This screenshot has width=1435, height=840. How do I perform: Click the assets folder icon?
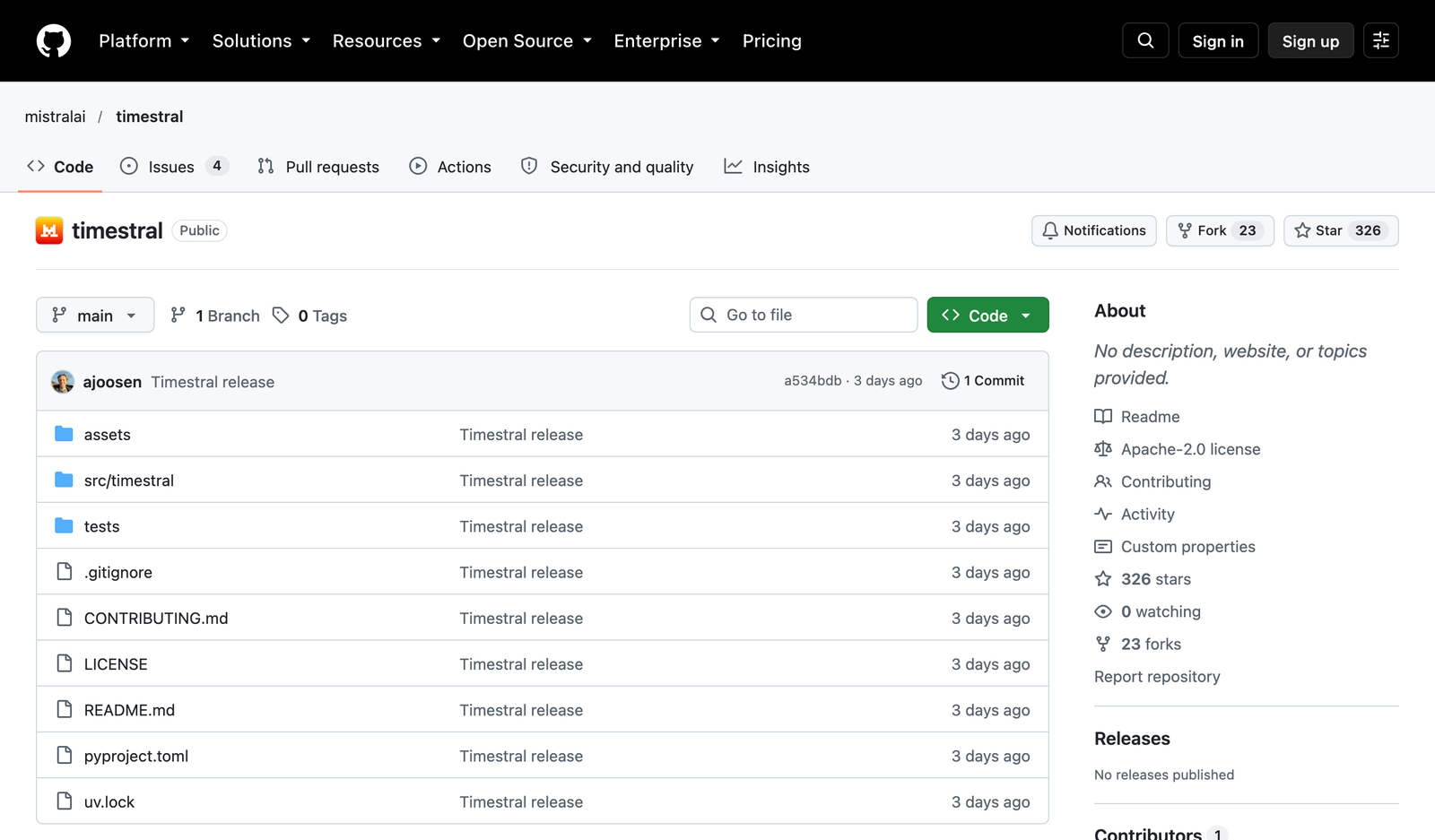pos(64,434)
